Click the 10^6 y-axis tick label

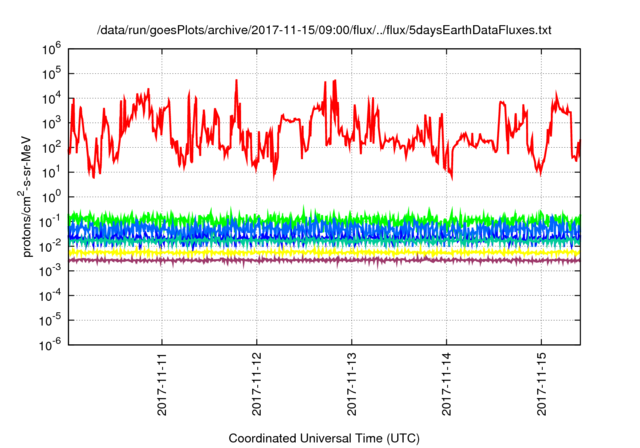point(51,49)
